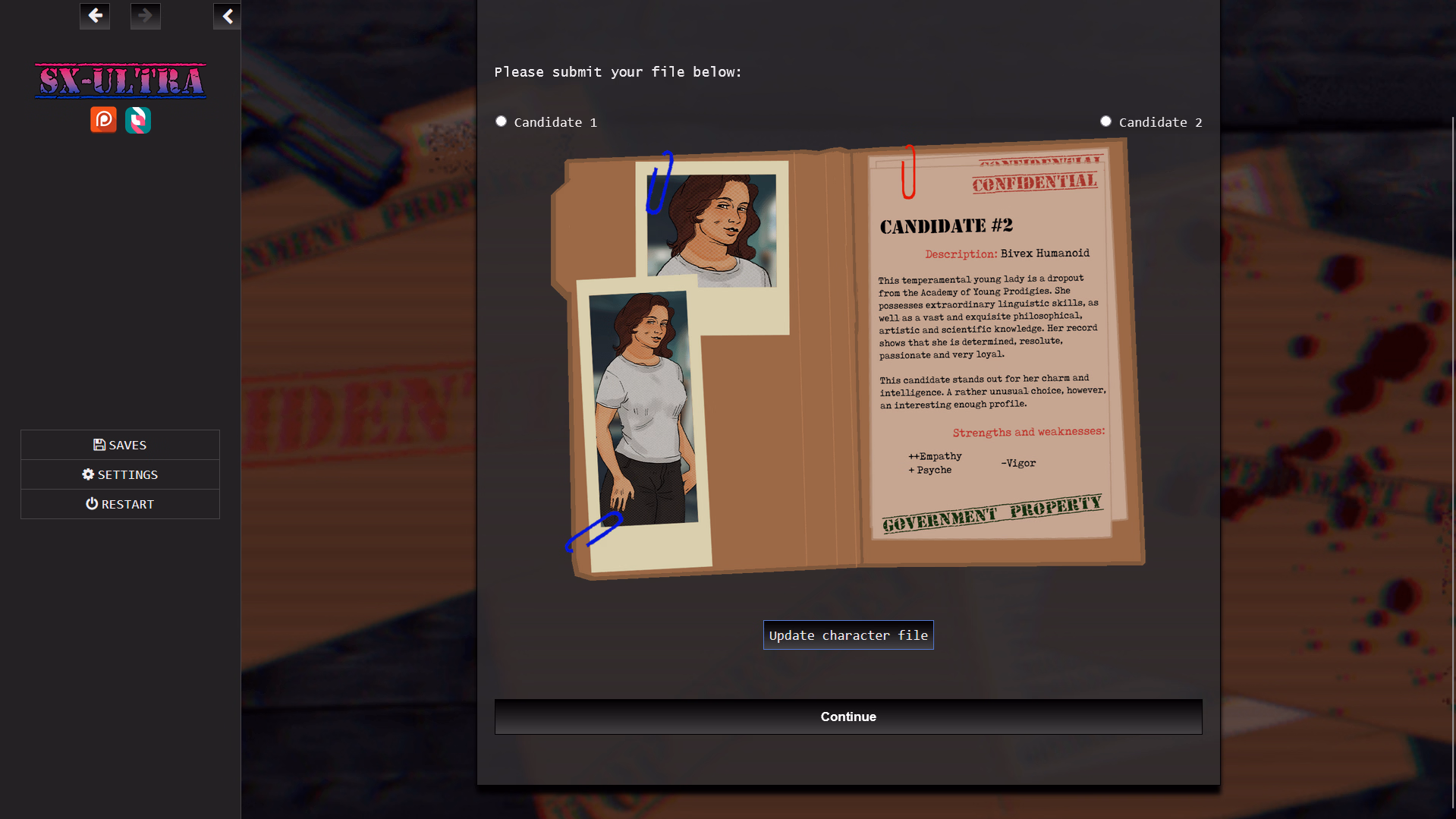Select the Candidate 1 radio button
This screenshot has width=1456, height=819.
pyautogui.click(x=501, y=121)
